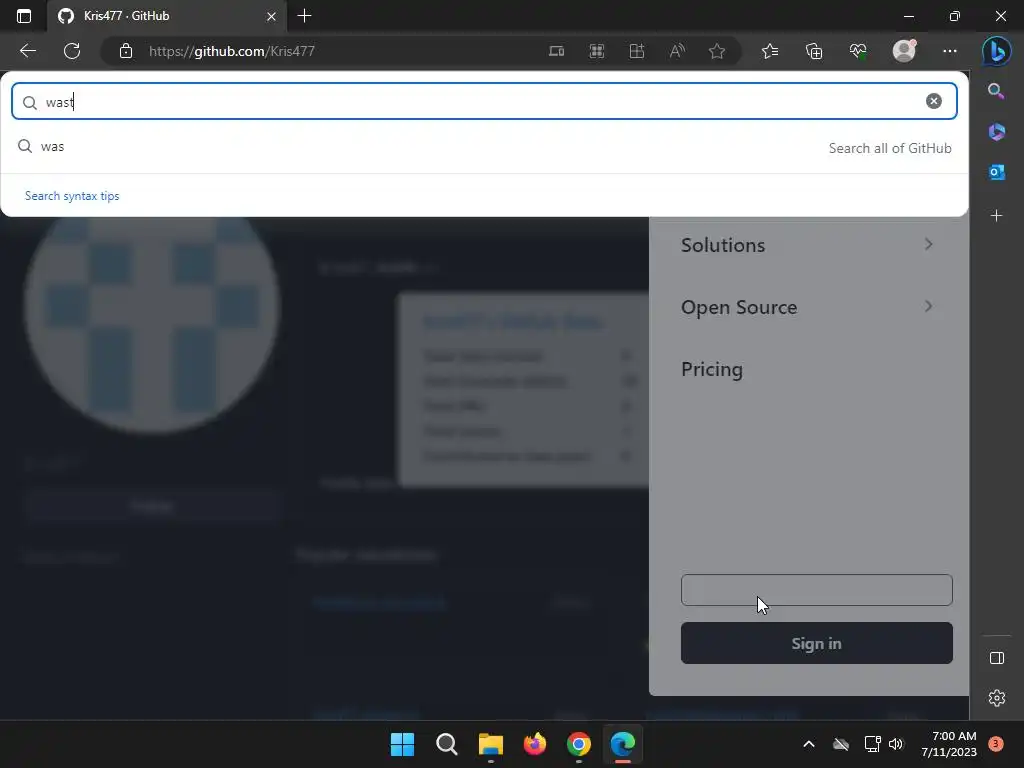Viewport: 1024px width, 768px height.
Task: Launch Firefox from the taskbar
Action: click(x=535, y=744)
